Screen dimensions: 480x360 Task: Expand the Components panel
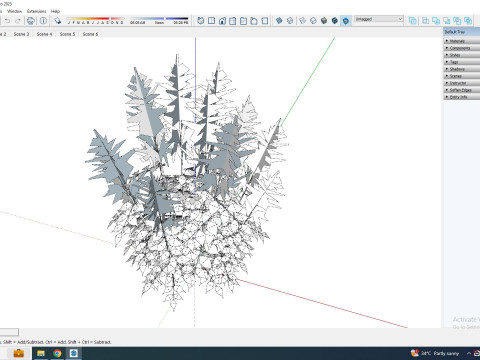(x=462, y=48)
